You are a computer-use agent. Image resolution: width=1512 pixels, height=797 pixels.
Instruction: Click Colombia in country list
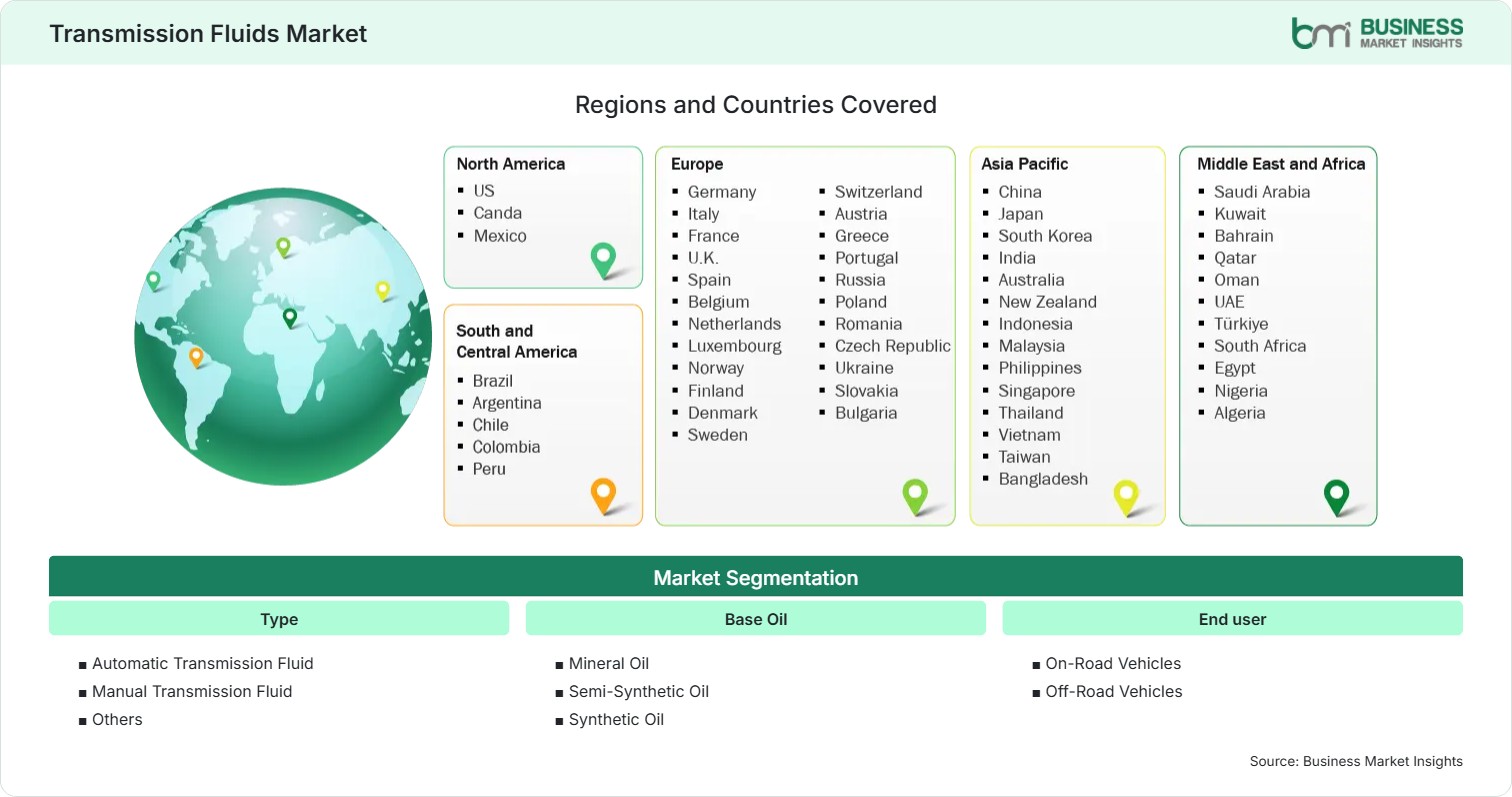click(x=506, y=447)
